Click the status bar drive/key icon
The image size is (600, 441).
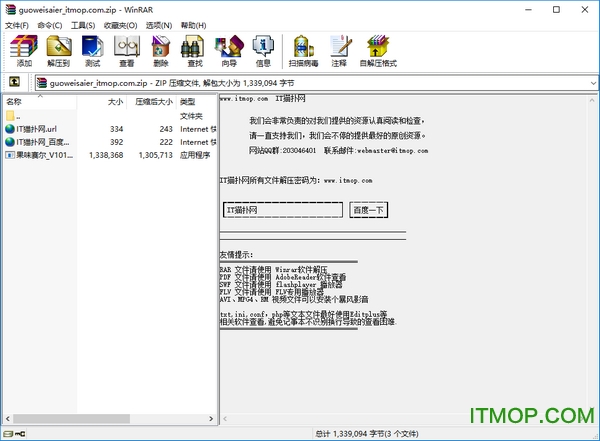pyautogui.click(x=14, y=434)
